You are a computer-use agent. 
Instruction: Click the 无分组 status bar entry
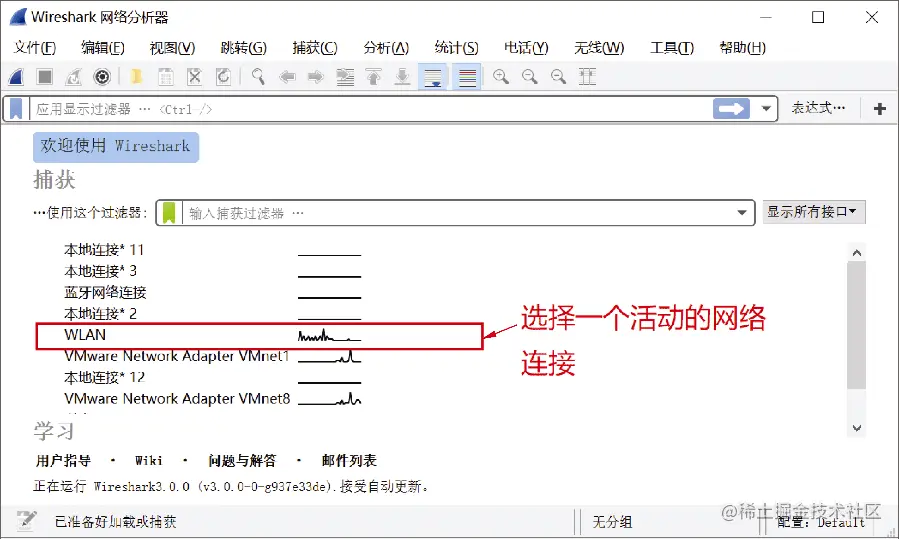coord(612,522)
